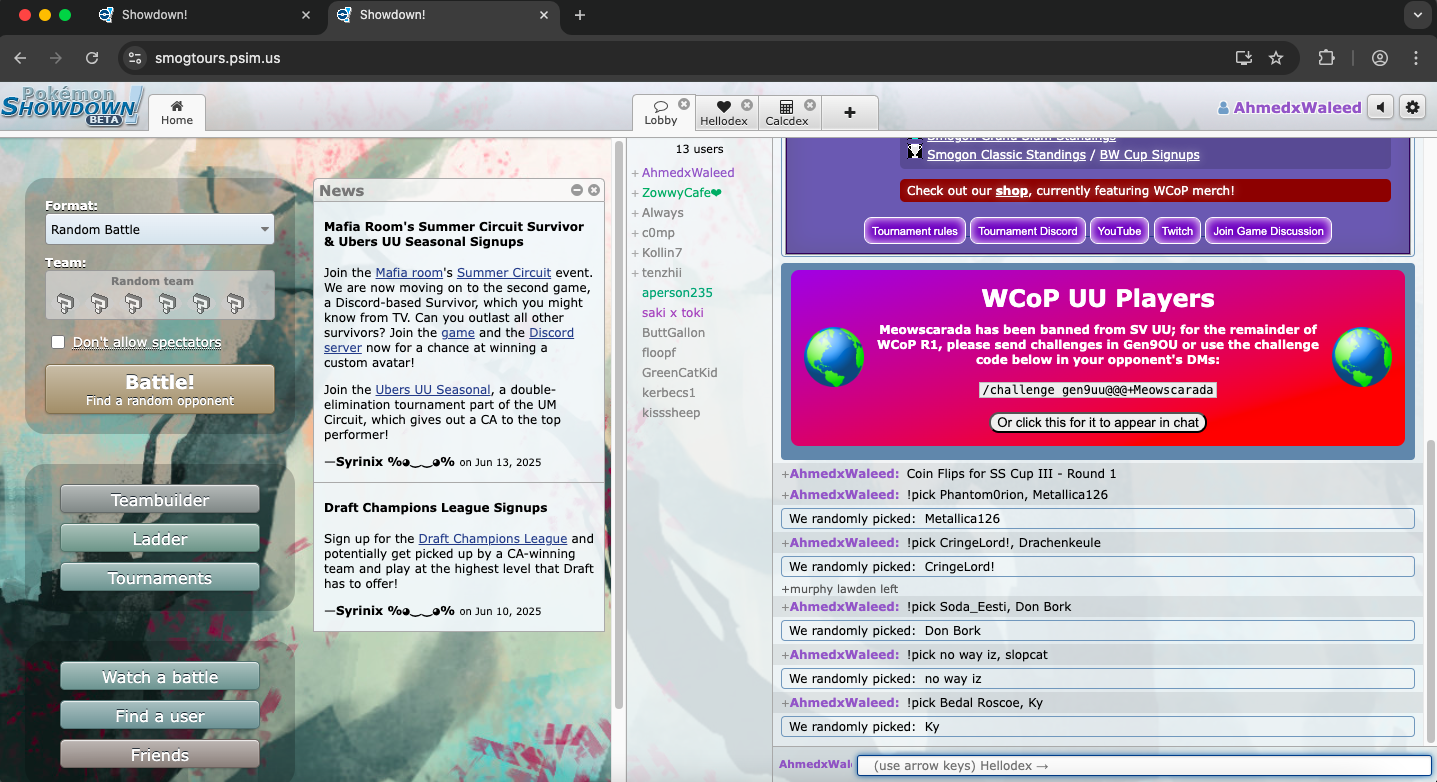Click the chat message input field
The width and height of the screenshot is (1437, 782).
pyautogui.click(x=1144, y=766)
